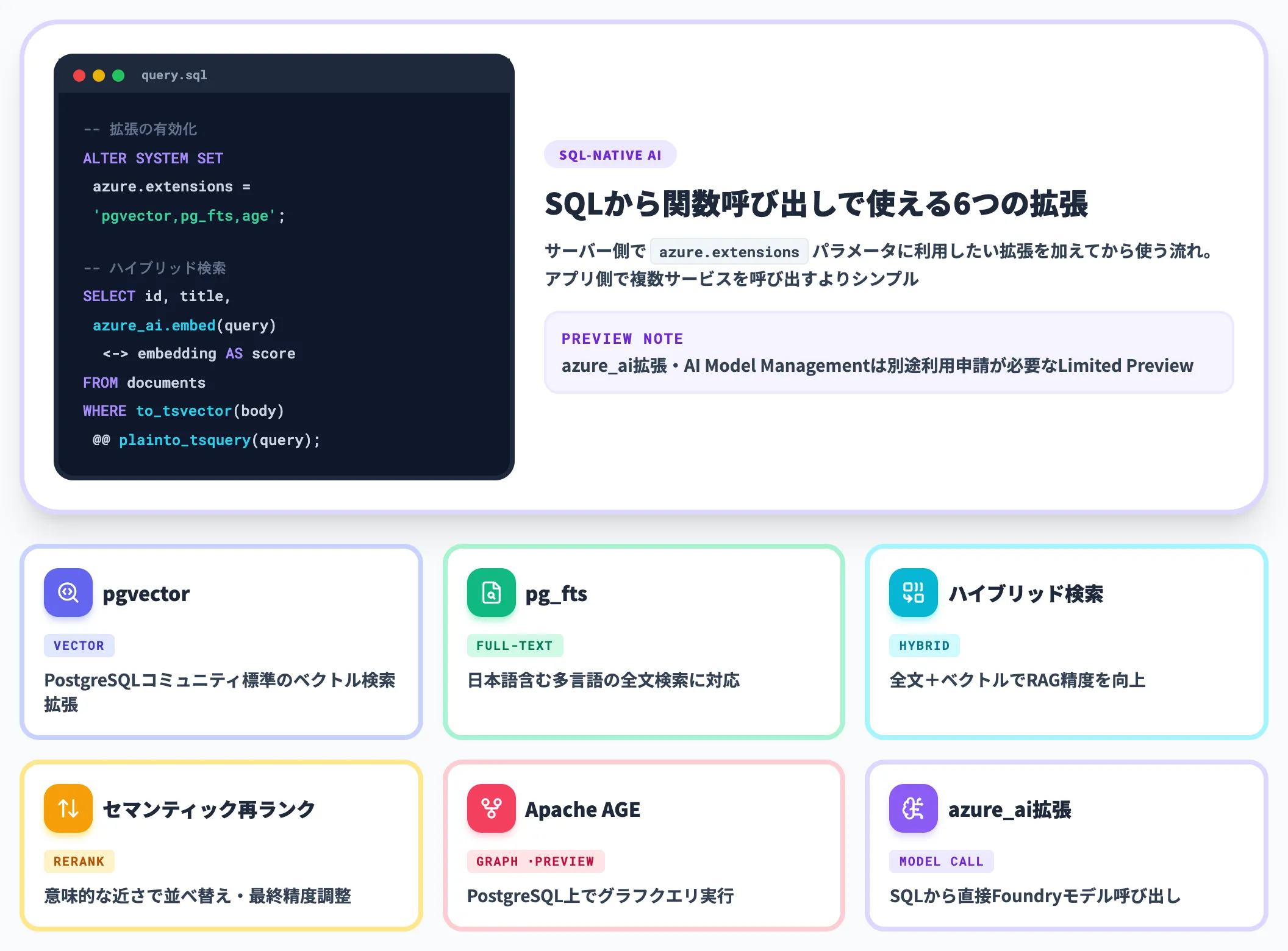Click description PostgreSQL上でグラフクエリ実行
The image size is (1288, 951).
point(601,896)
